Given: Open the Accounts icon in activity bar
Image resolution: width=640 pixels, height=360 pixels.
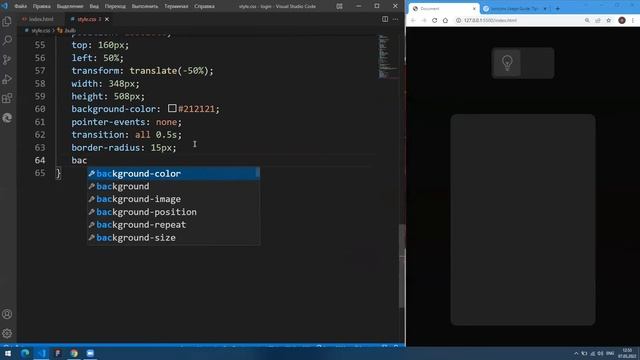Looking at the screenshot, I should point(7,314).
